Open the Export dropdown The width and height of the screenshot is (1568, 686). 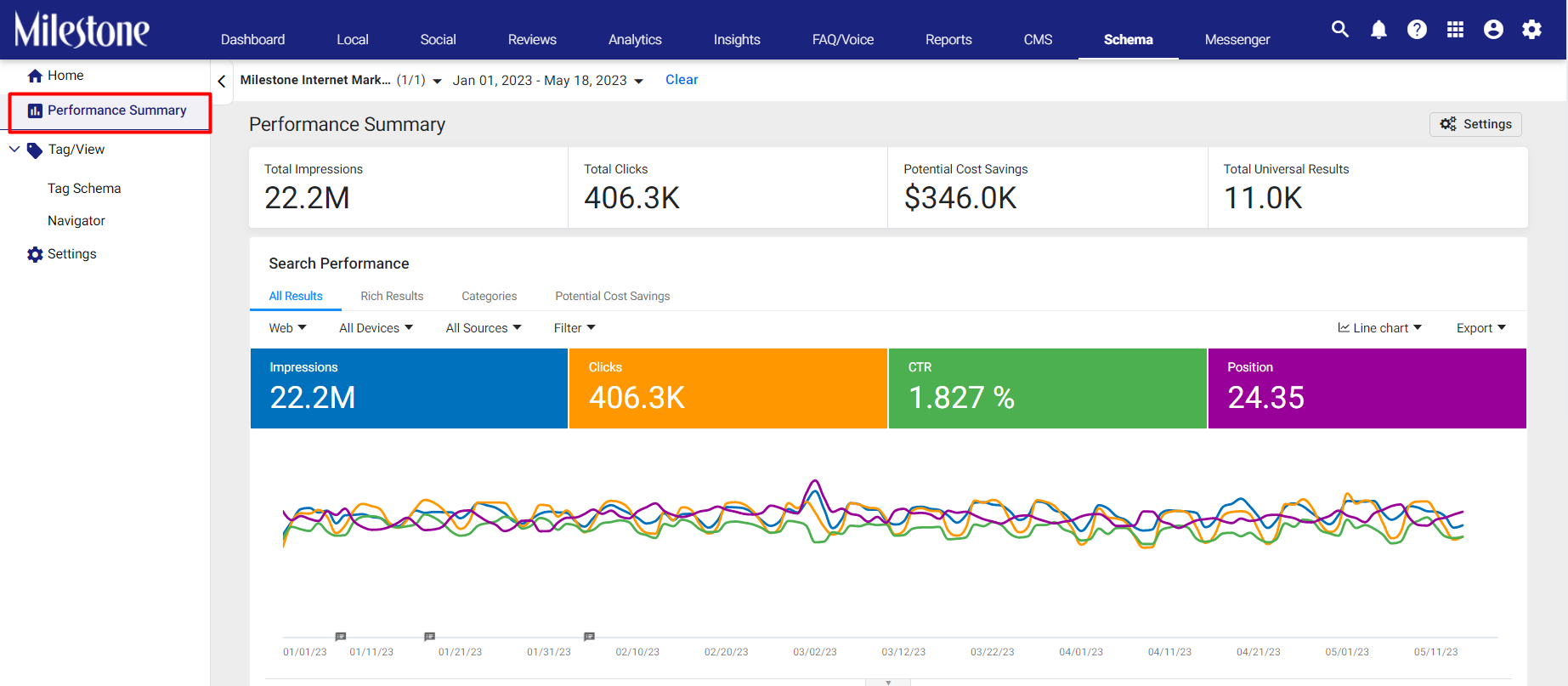tap(1481, 328)
